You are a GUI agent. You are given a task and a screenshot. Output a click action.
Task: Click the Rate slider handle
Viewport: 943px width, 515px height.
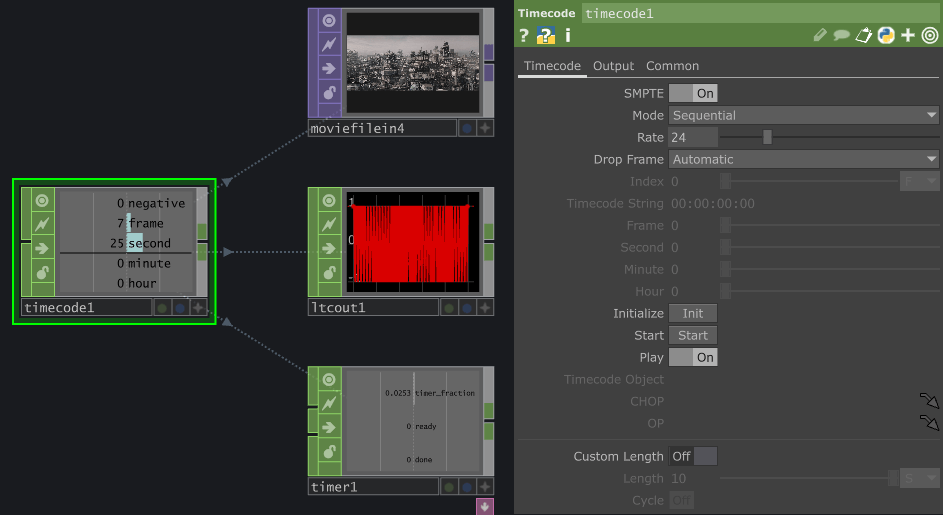pyautogui.click(x=767, y=137)
